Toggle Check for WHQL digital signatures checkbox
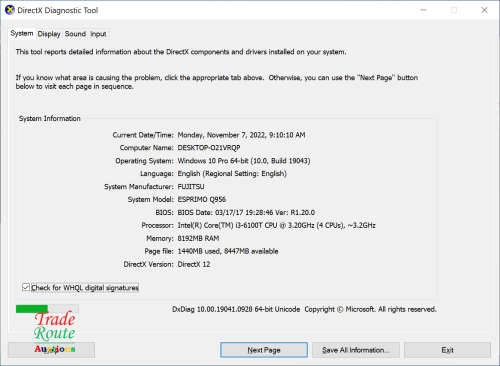This screenshot has height=366, width=500. [26, 287]
